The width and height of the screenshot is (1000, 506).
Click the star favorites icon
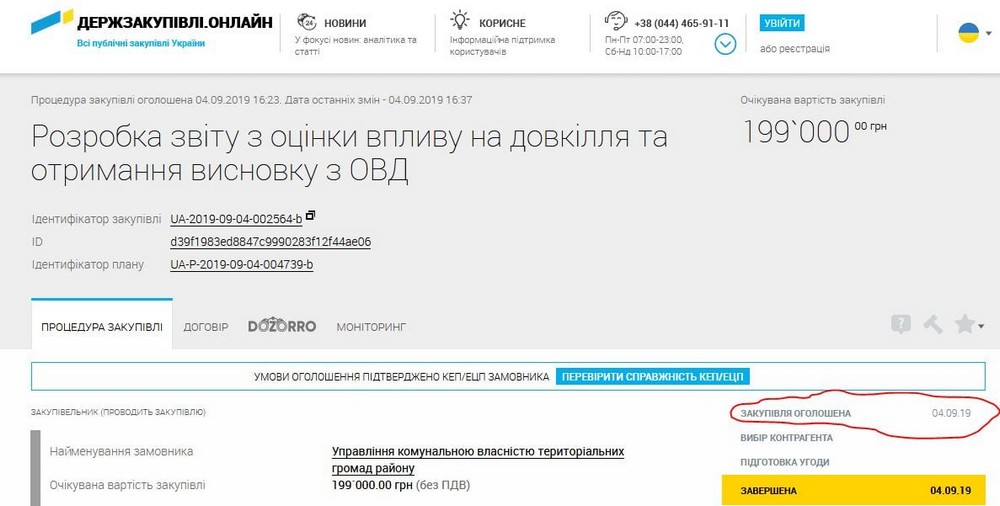click(964, 324)
